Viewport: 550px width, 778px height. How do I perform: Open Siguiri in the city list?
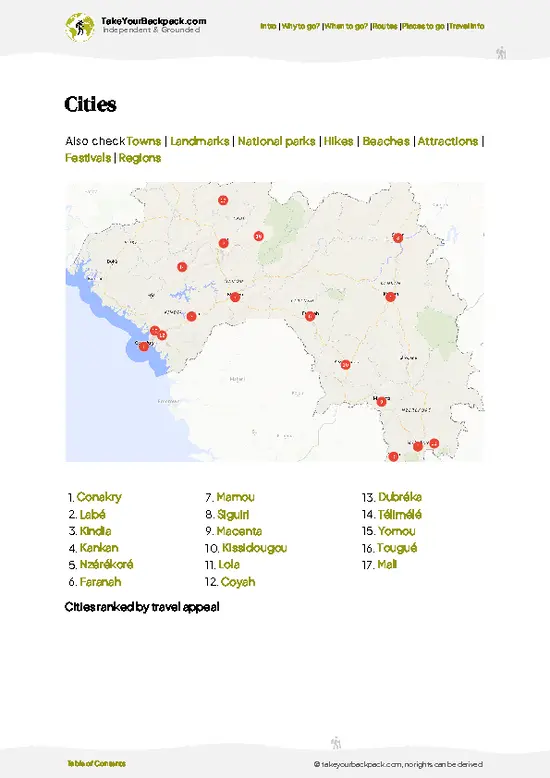[x=233, y=515]
